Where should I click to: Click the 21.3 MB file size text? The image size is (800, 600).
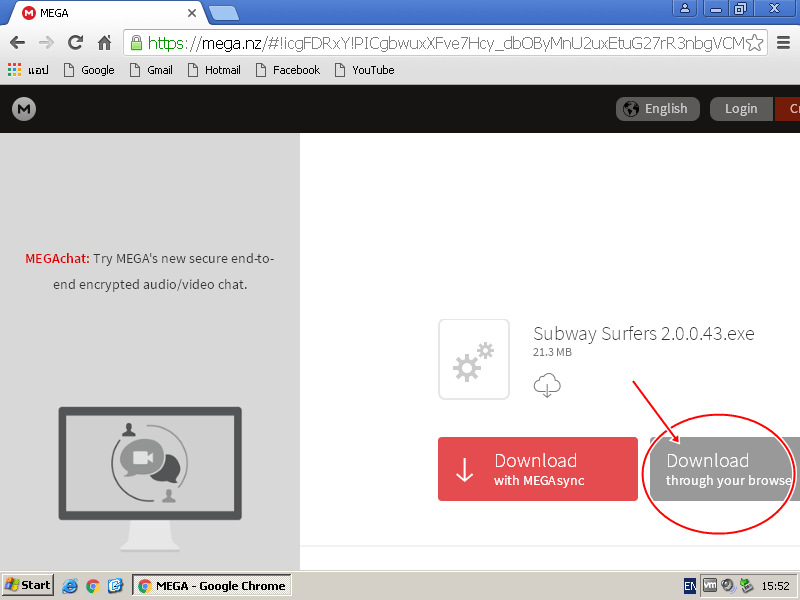pos(553,352)
